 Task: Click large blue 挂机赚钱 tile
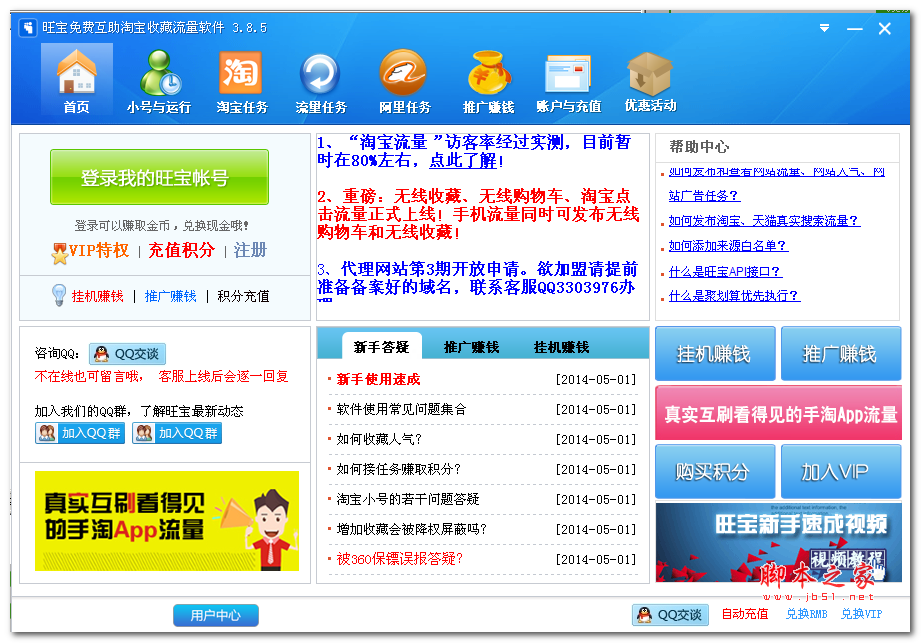[715, 354]
